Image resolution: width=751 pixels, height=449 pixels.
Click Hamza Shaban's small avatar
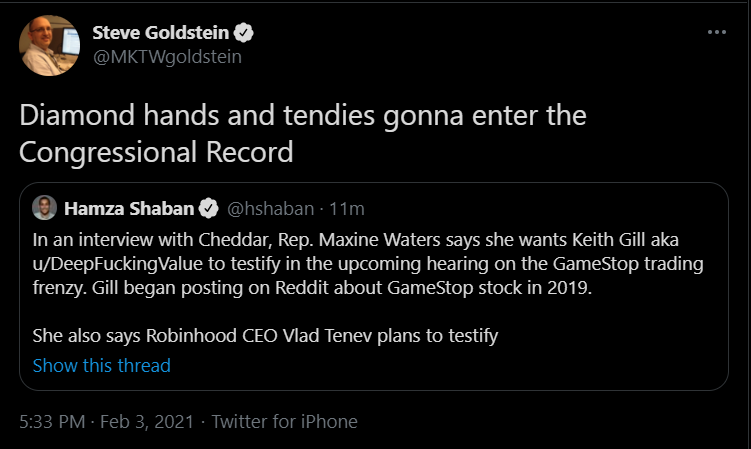click(44, 208)
